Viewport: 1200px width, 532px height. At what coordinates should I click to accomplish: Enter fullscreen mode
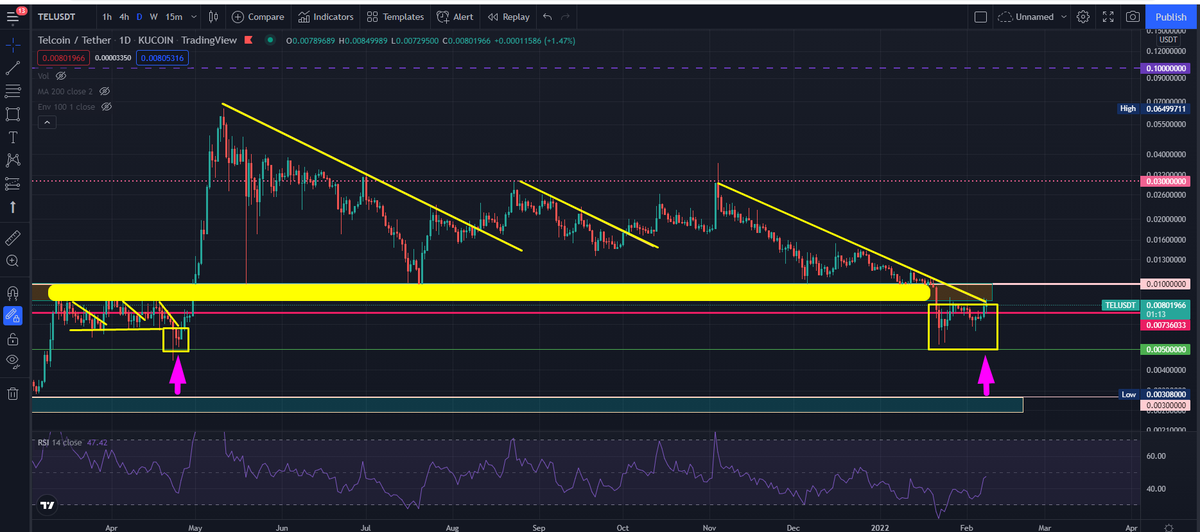1108,17
